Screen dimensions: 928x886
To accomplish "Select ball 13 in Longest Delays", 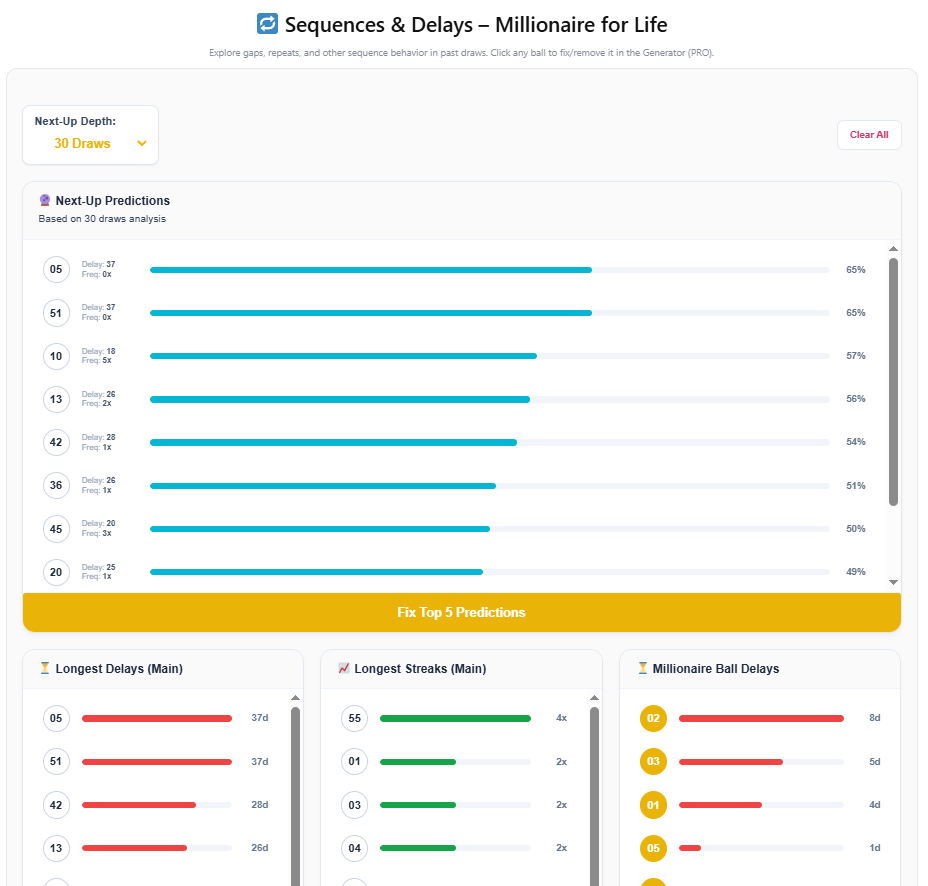I will pos(56,848).
